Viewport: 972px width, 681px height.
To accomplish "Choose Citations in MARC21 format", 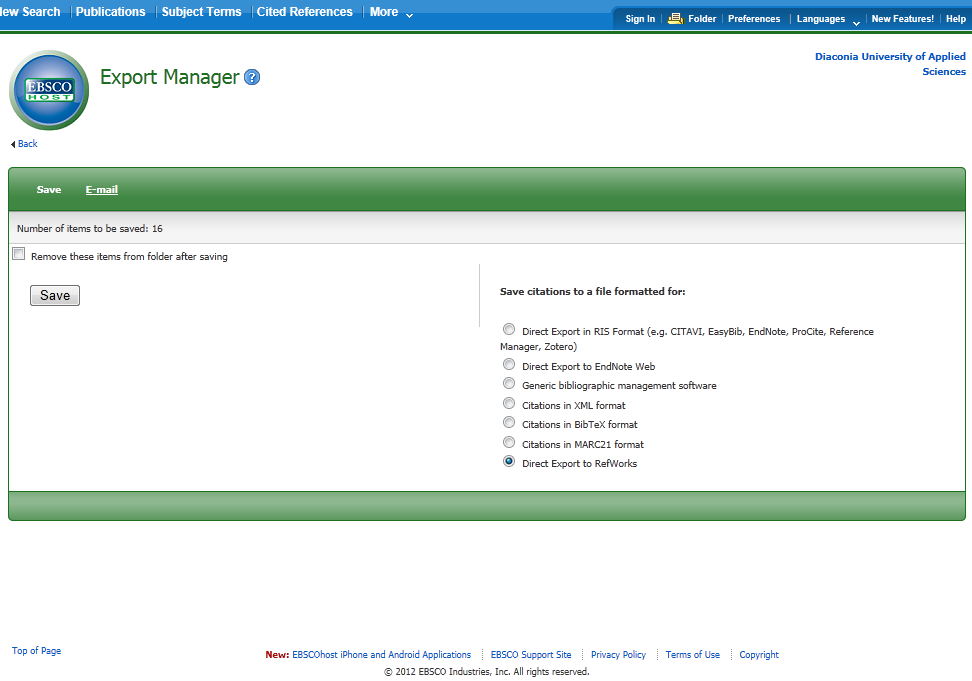I will (x=509, y=442).
